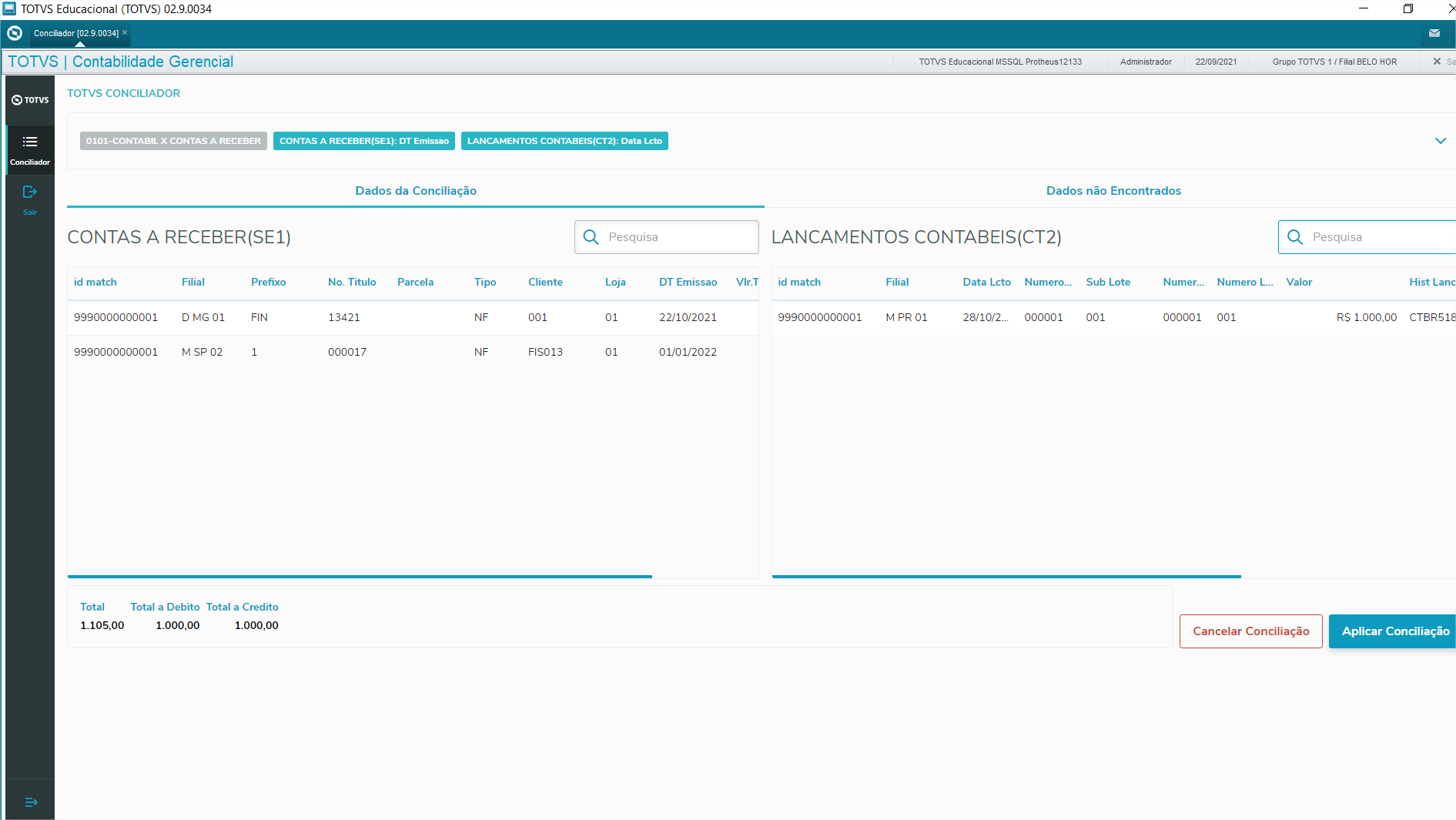Click TOTVS Educacional MSSQL Protheus12133 label
Image resolution: width=1456 pixels, height=820 pixels.
point(1000,62)
